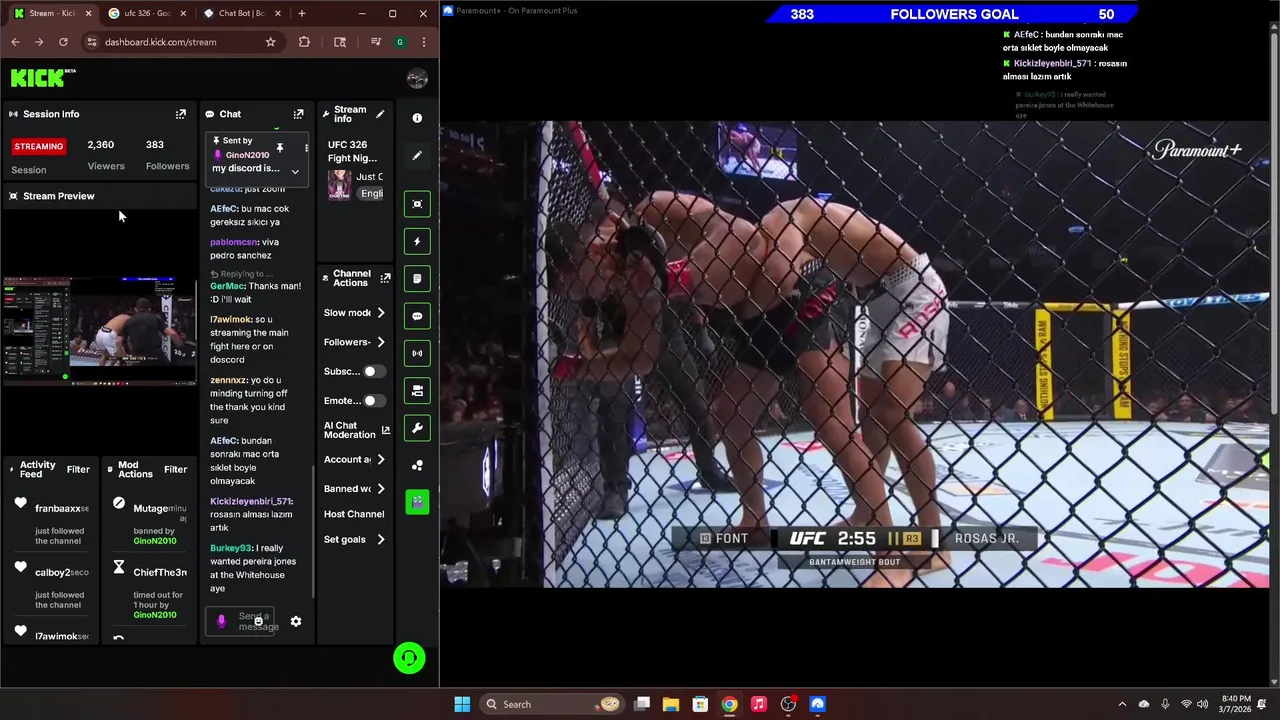Open pinned message three-dot options
The height and width of the screenshot is (720, 1280).
[306, 148]
